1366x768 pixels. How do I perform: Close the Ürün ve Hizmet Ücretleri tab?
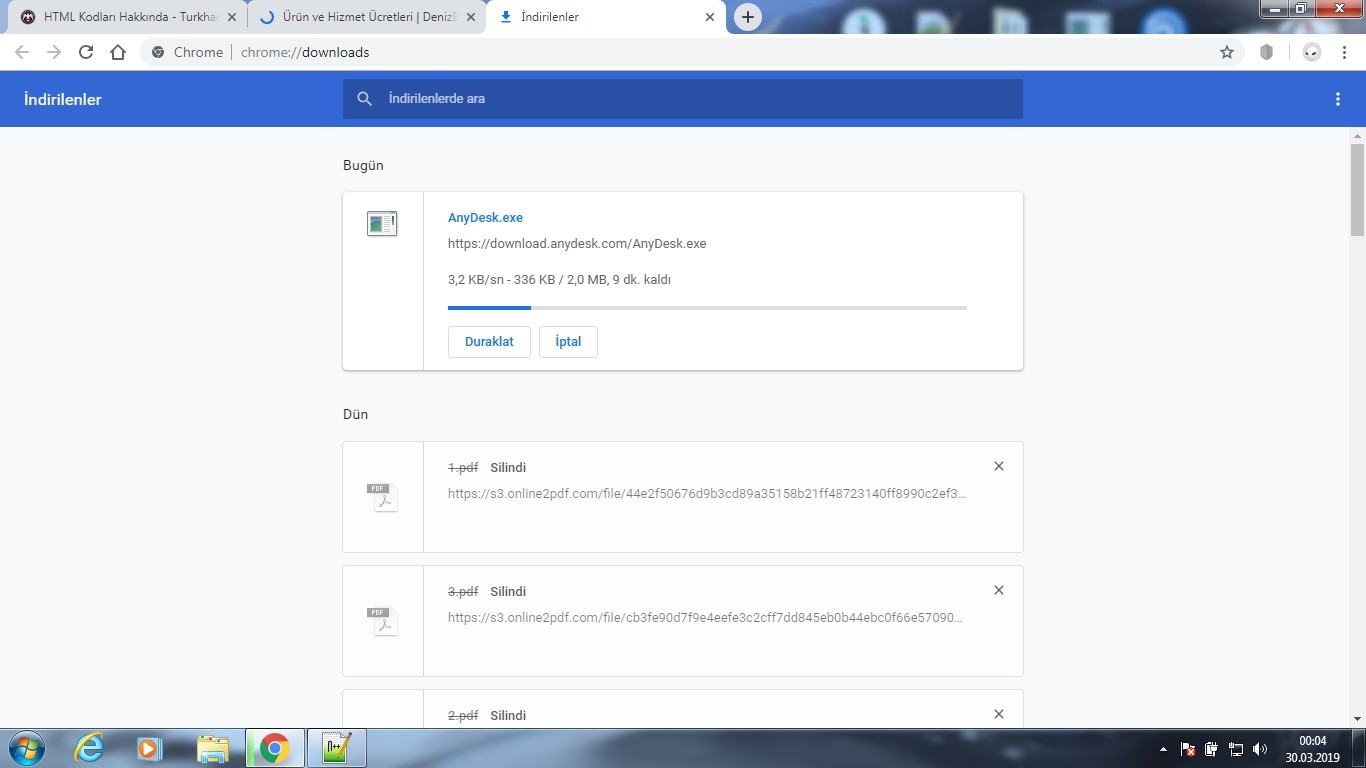point(471,17)
